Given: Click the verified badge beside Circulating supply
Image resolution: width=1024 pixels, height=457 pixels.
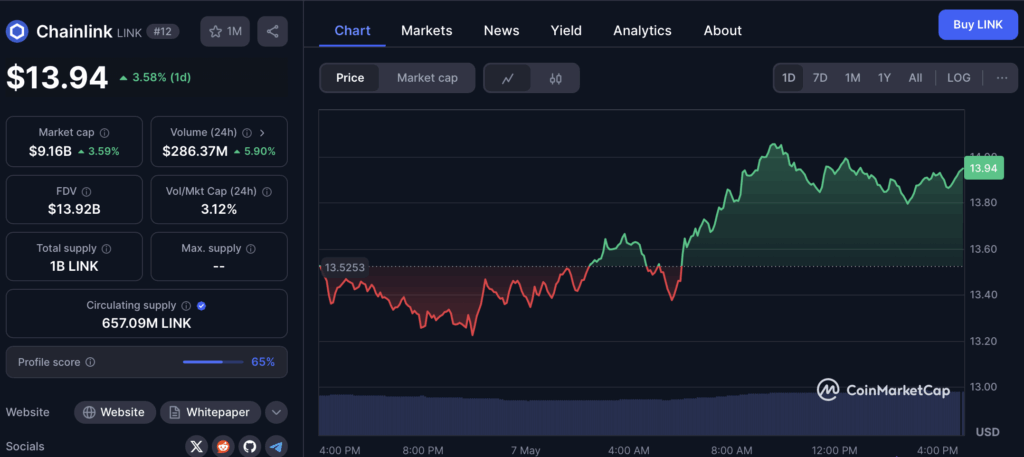Looking at the screenshot, I should pos(201,306).
